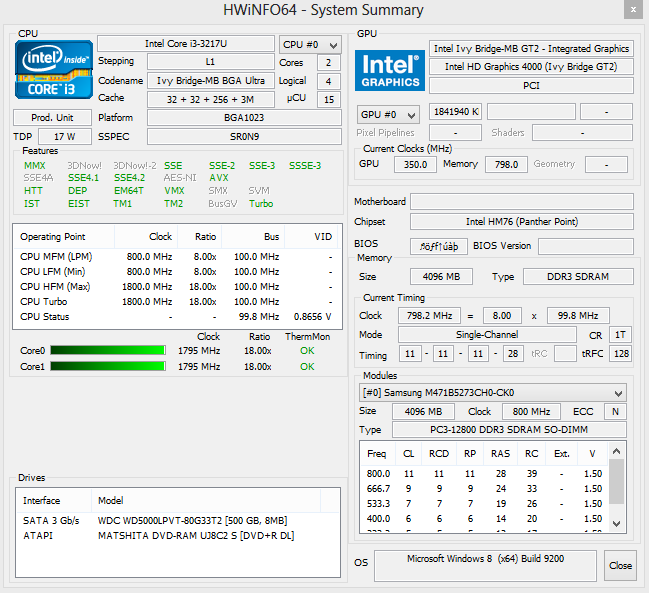Click the PCI bus field
This screenshot has width=649, height=593.
click(531, 86)
